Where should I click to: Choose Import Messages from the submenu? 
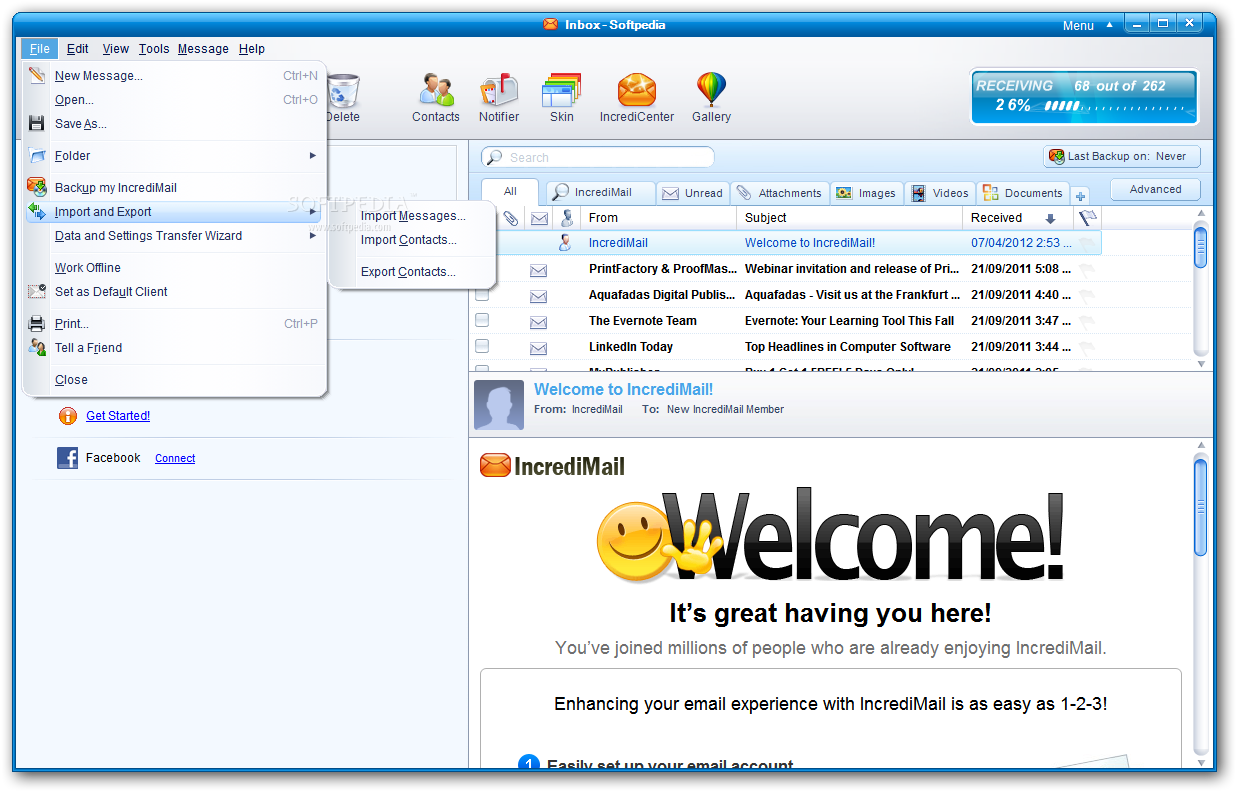pyautogui.click(x=413, y=215)
